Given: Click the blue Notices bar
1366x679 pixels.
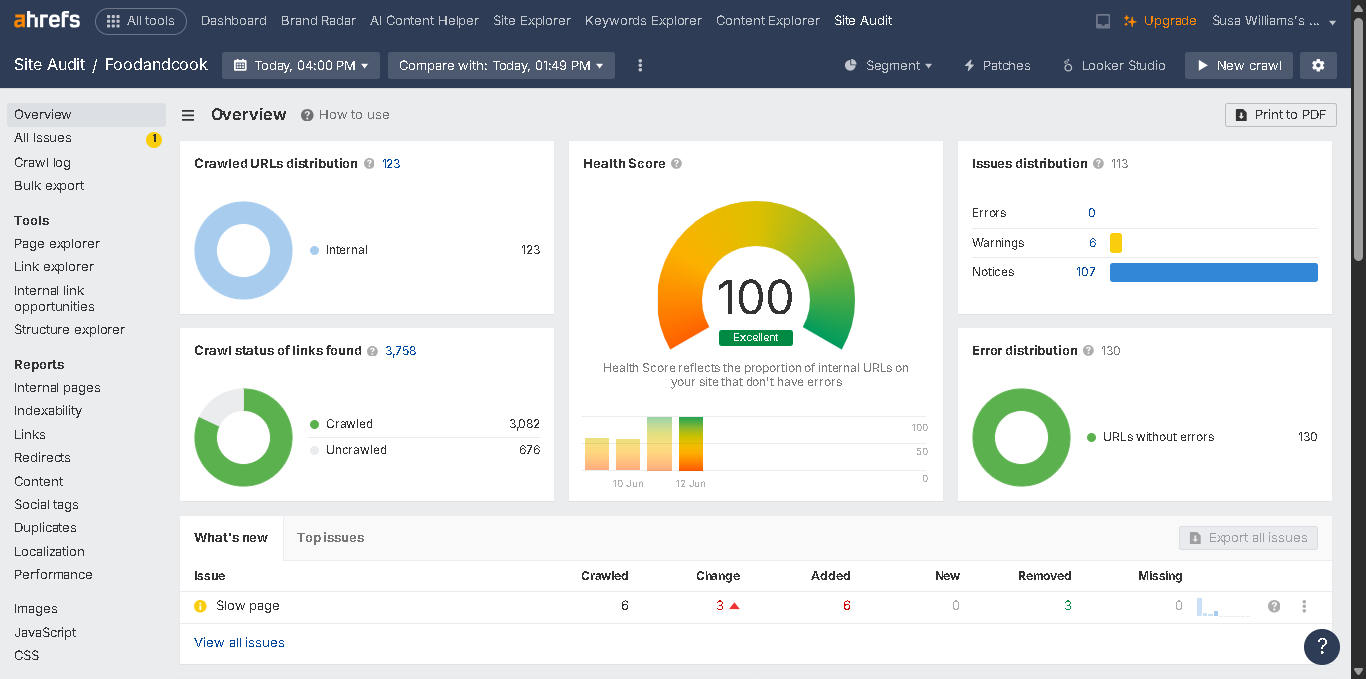Looking at the screenshot, I should 1214,272.
